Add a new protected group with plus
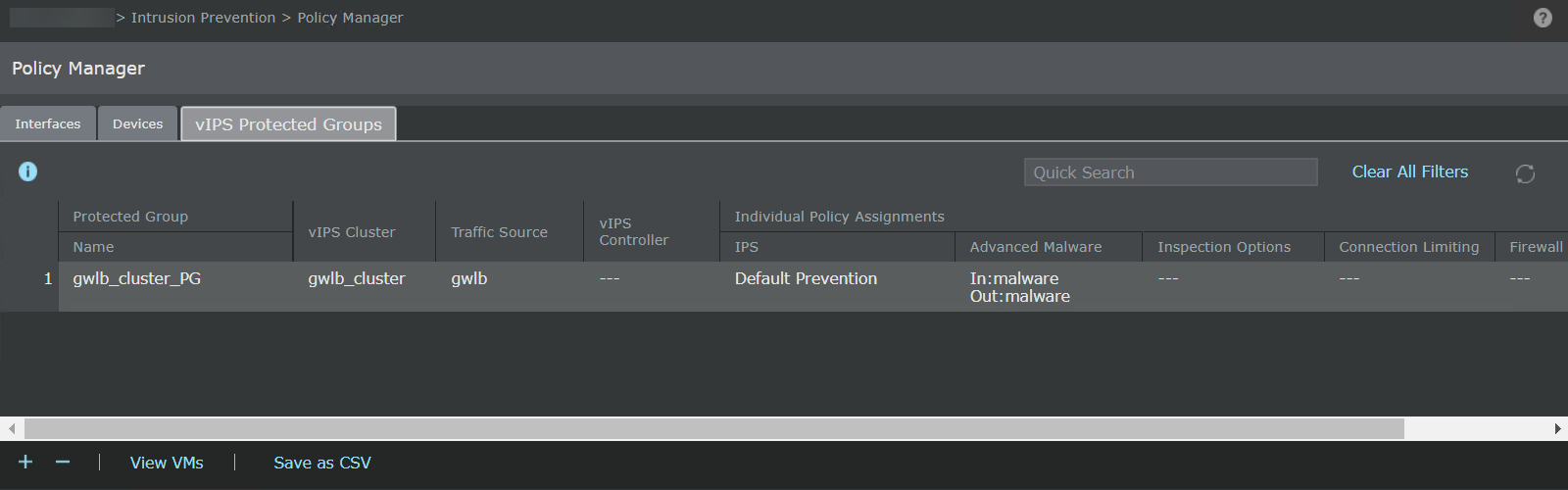Viewport: 1568px width, 490px height. 25,462
